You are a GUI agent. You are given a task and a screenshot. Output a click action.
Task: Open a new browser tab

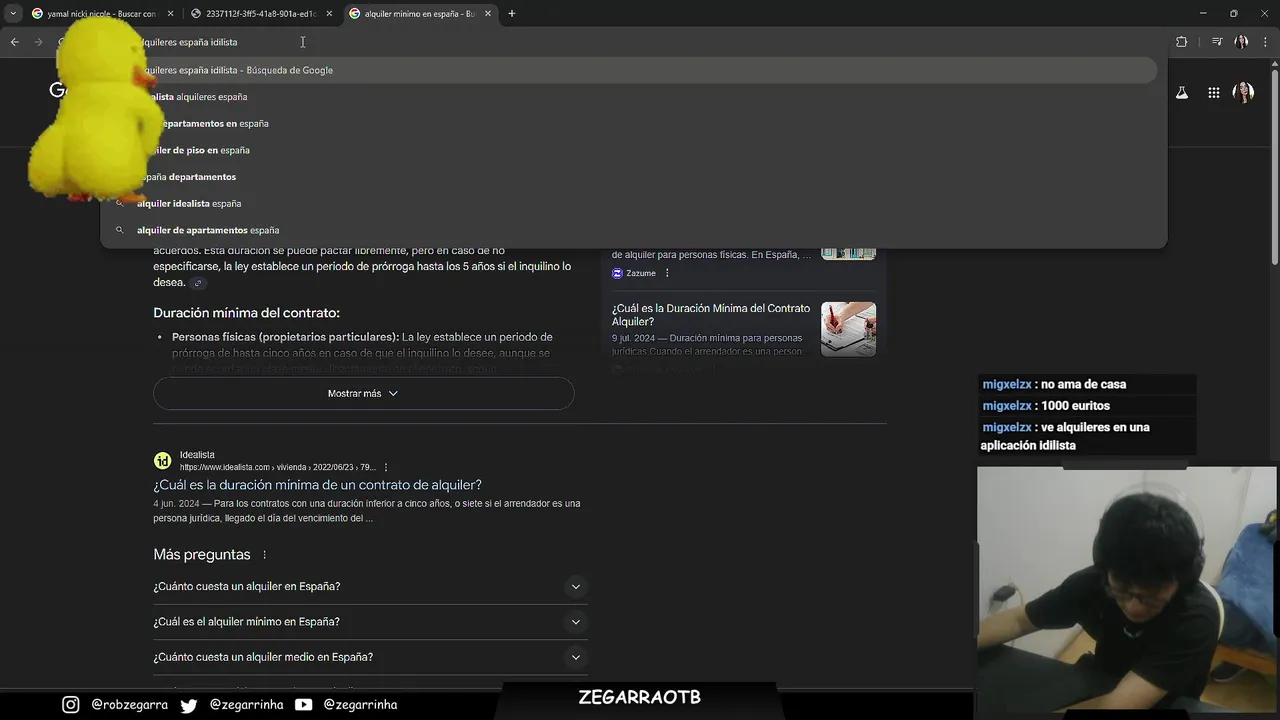click(x=512, y=14)
